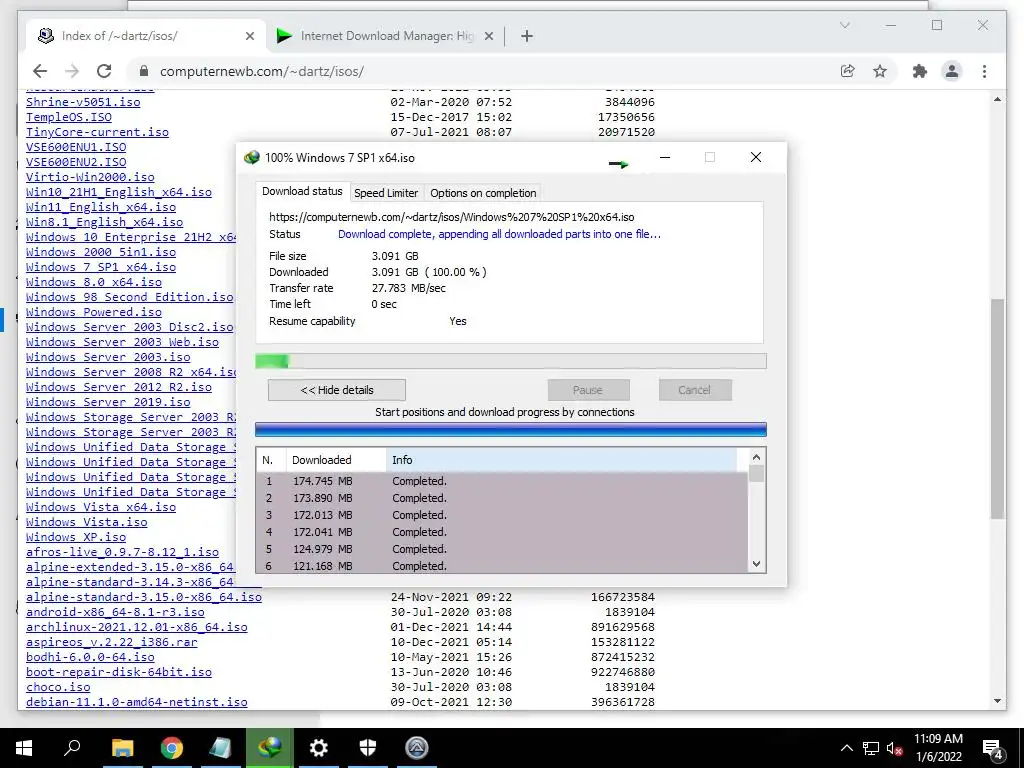The width and height of the screenshot is (1024, 768).
Task: Click the browser forward arrow
Action: point(72,71)
